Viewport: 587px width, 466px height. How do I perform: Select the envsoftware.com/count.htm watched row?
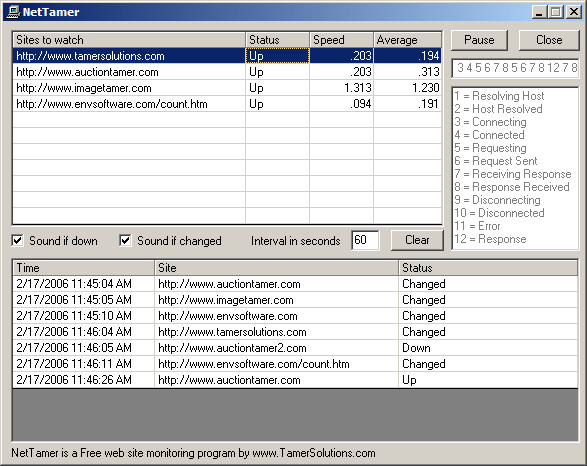tap(227, 104)
